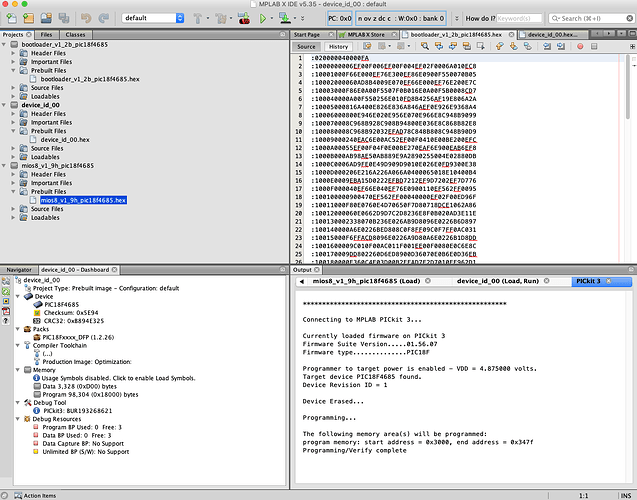
Task: Click the New Project toolbar icon
Action: point(28,18)
